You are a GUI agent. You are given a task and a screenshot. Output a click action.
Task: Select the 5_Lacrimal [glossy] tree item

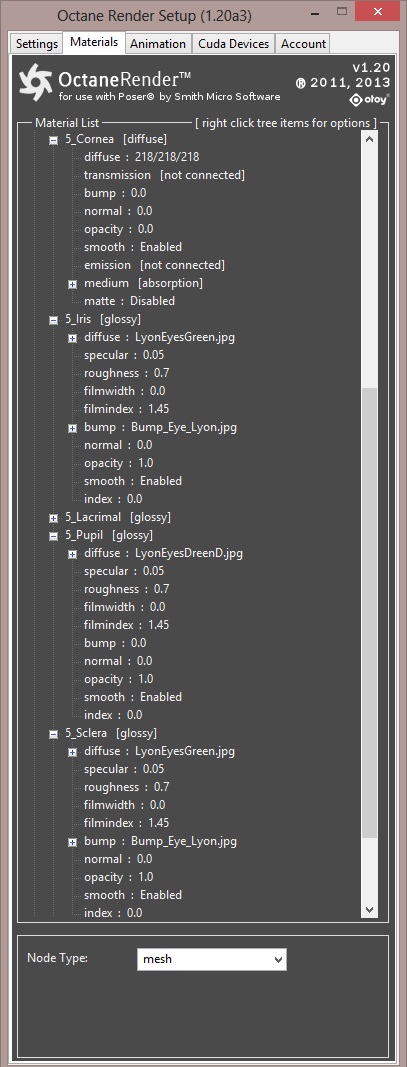pos(118,517)
